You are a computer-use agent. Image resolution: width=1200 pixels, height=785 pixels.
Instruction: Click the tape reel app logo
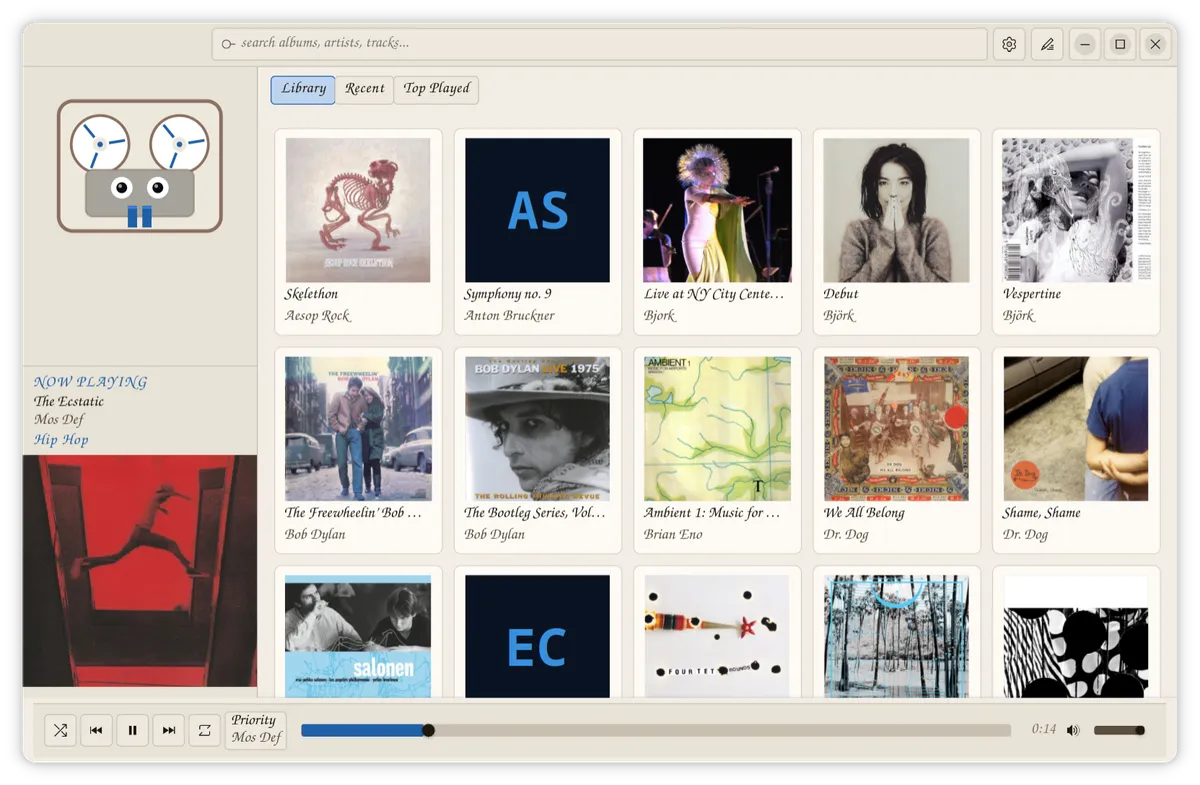(x=140, y=166)
